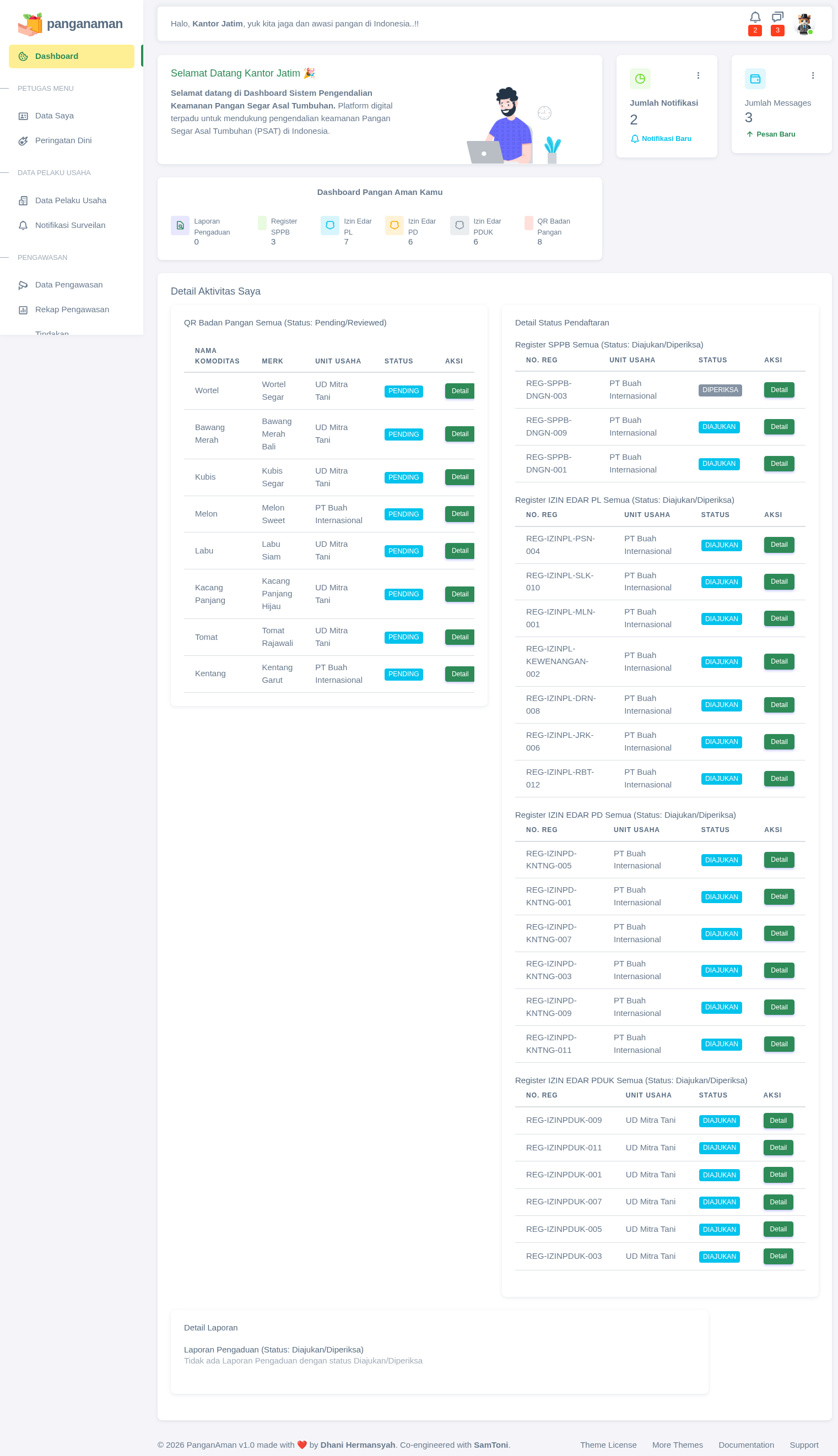This screenshot has height=1456, width=838.
Task: Show Detail for Labu Siam
Action: (x=459, y=551)
